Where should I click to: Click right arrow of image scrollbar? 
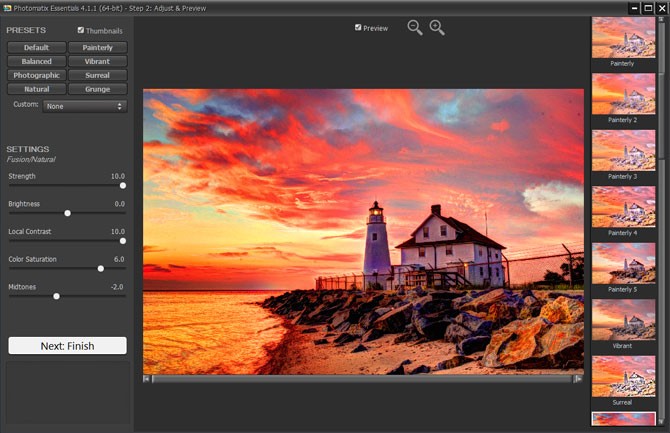(578, 379)
